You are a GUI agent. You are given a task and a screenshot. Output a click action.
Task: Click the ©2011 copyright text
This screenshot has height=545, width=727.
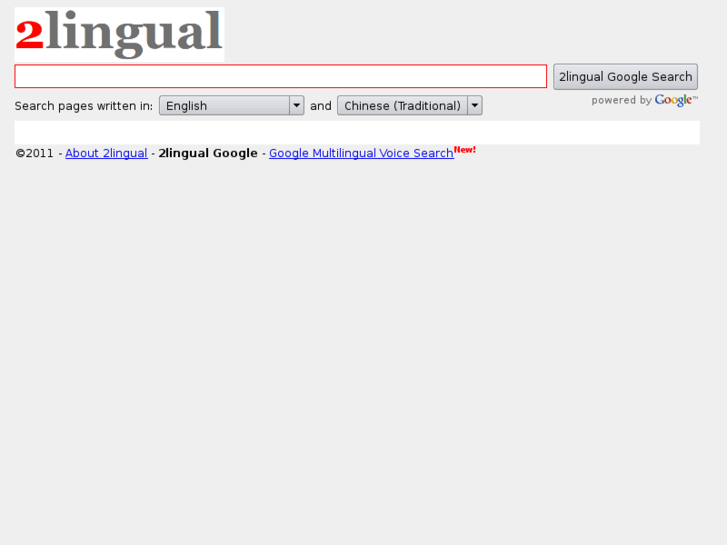coord(34,153)
